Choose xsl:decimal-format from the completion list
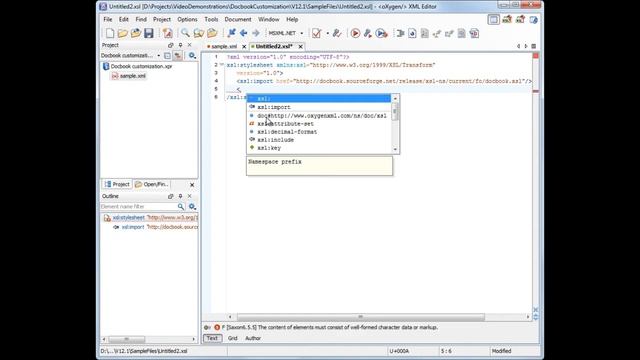 coord(287,132)
